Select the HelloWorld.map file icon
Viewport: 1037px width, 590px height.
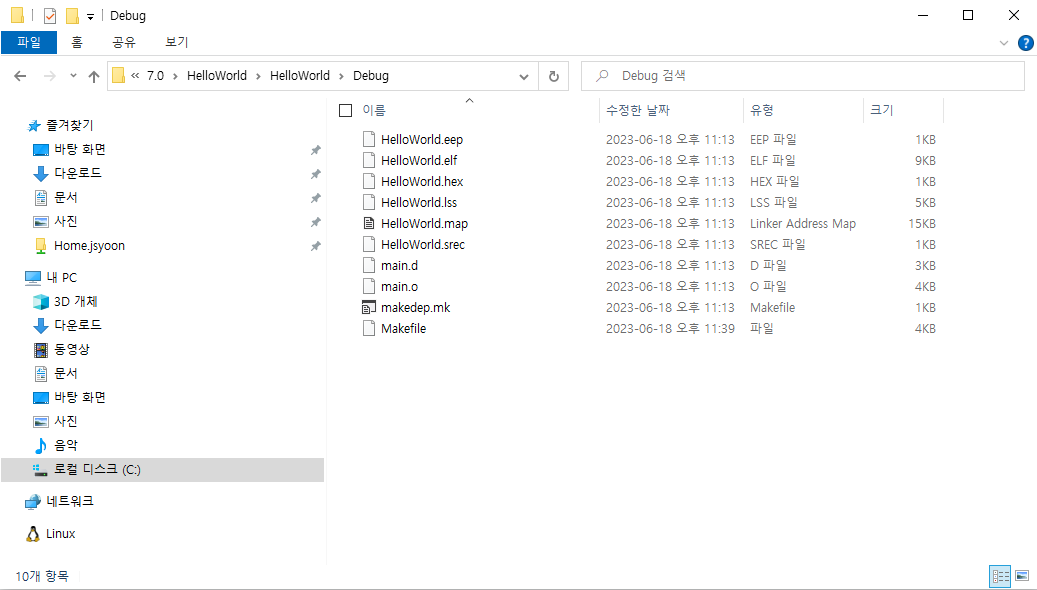click(x=369, y=224)
